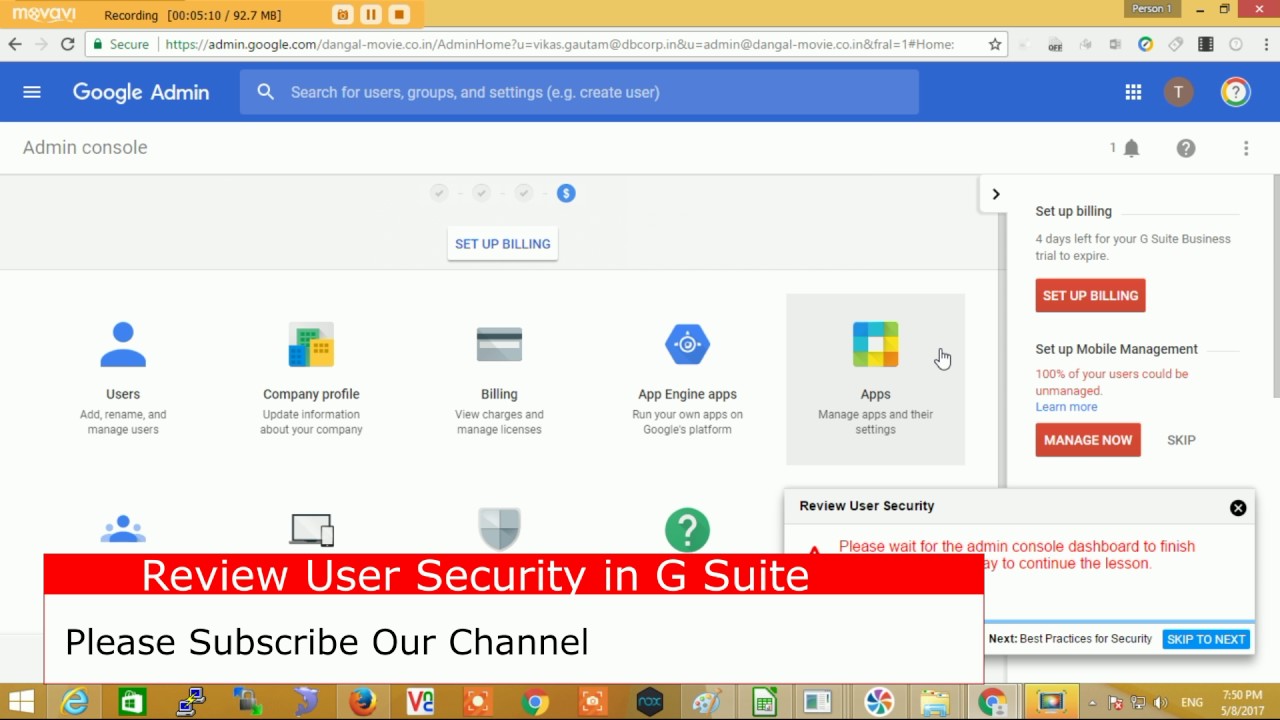This screenshot has height=720, width=1280.
Task: Click the search magnifier icon
Action: click(265, 92)
